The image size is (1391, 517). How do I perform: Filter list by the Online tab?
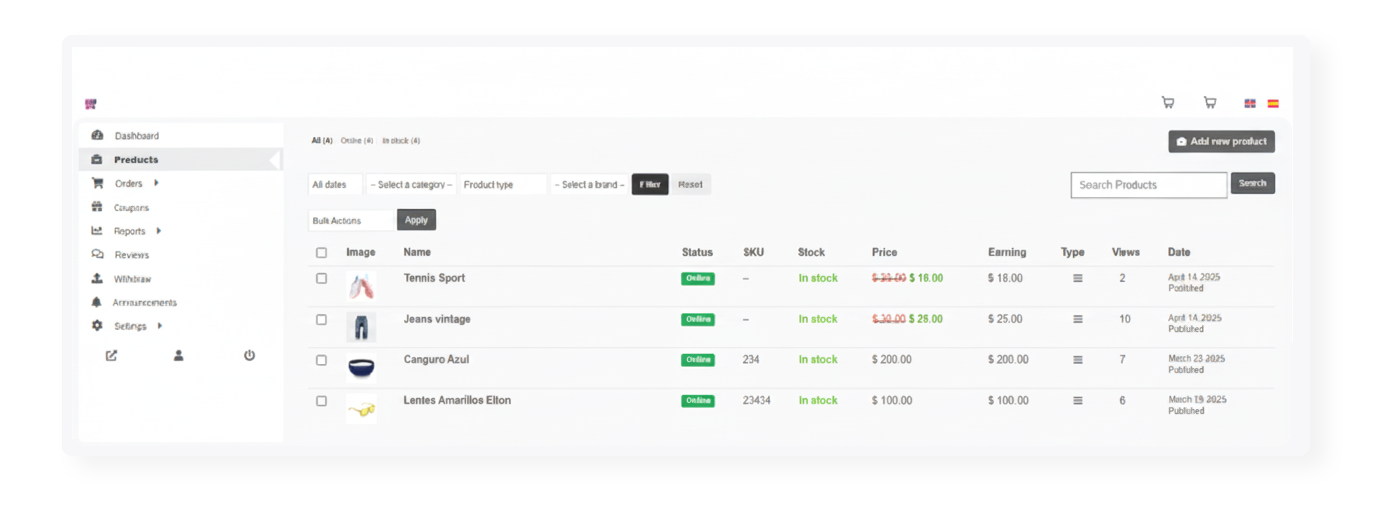[356, 141]
